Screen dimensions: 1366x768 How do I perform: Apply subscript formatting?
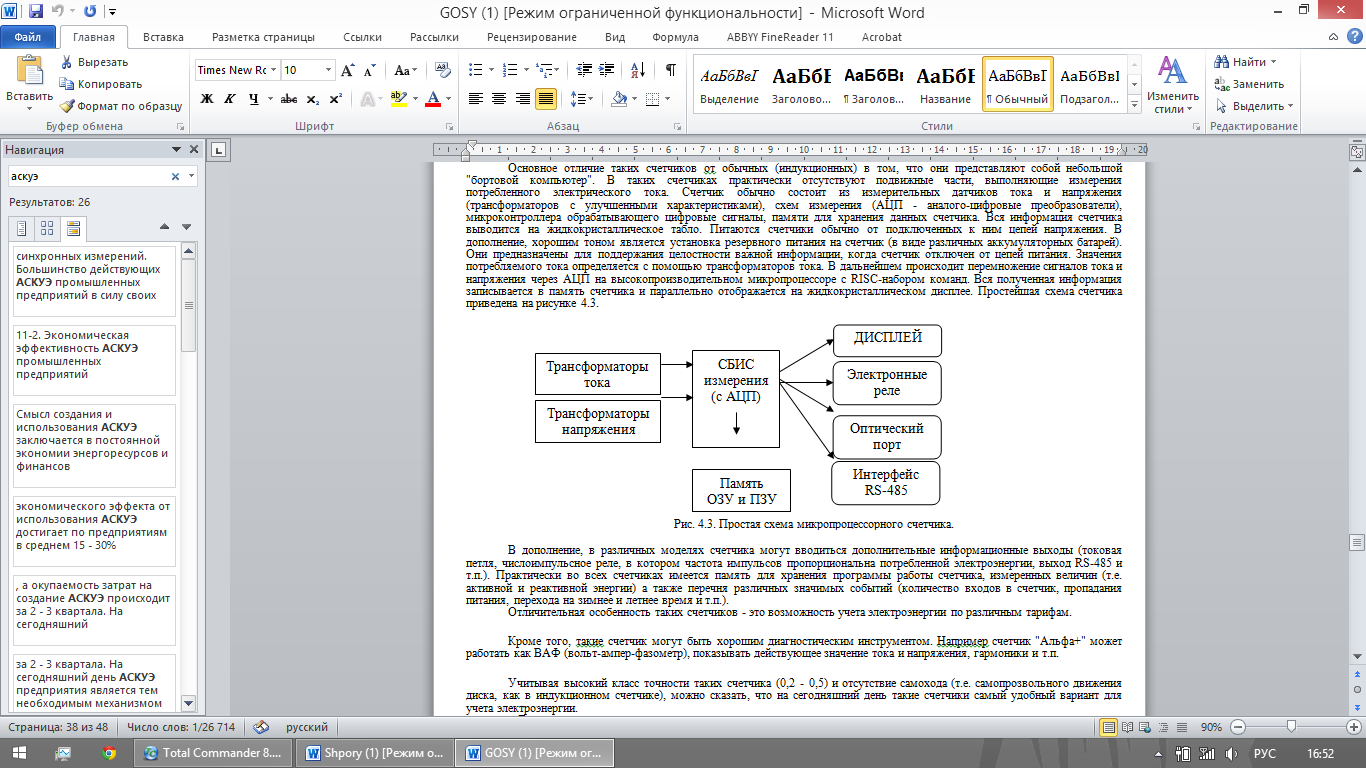(x=313, y=99)
